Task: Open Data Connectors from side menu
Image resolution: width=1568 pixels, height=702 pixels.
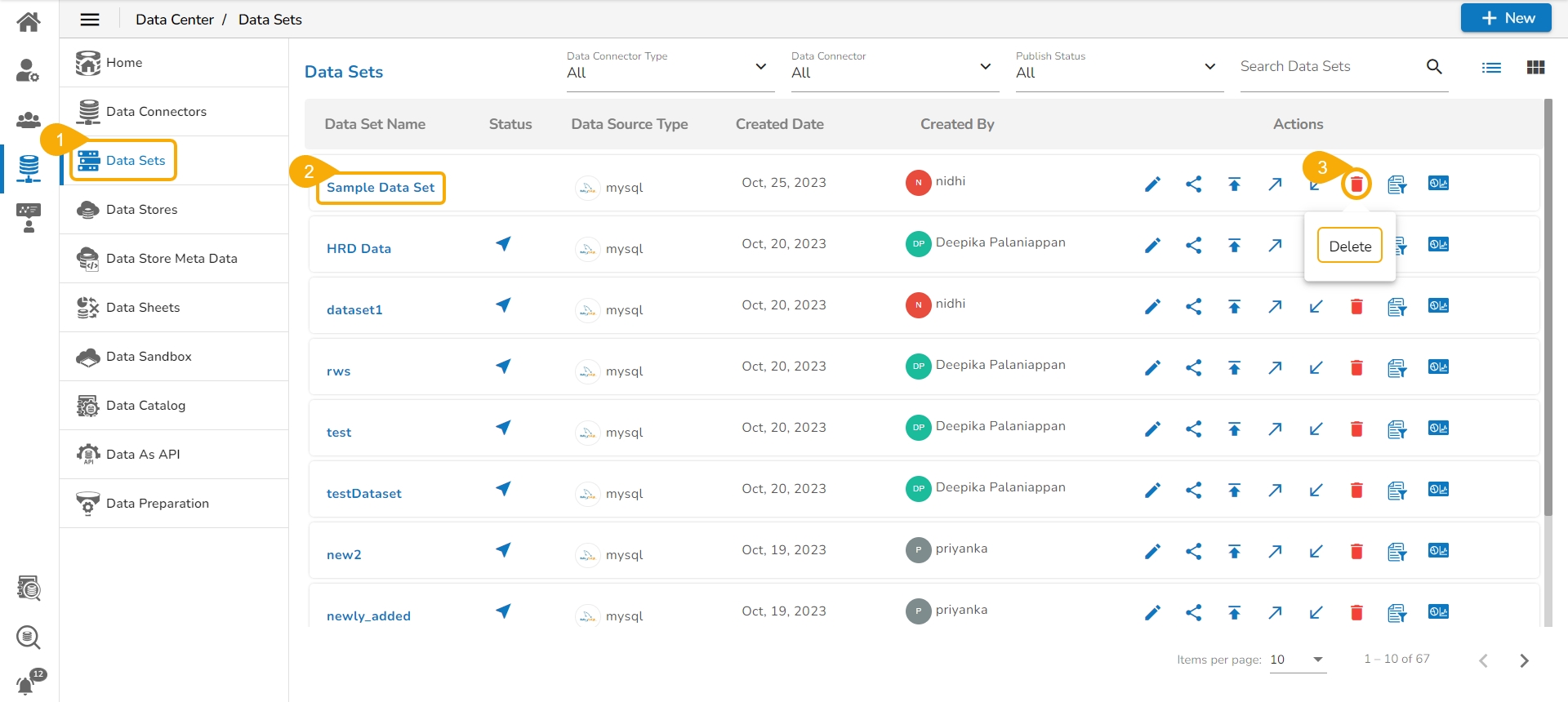Action: tap(156, 112)
